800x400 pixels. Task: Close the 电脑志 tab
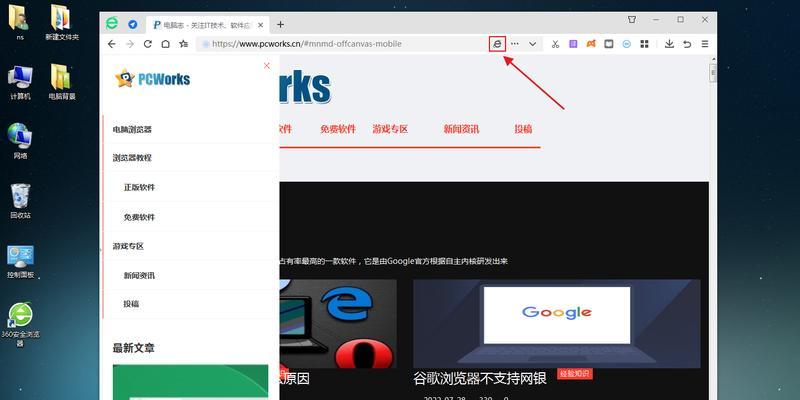[261, 24]
